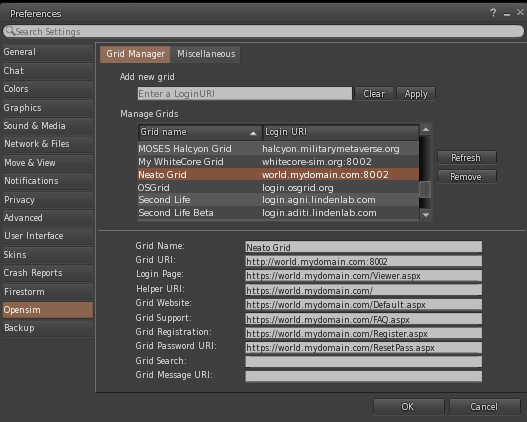Click the grid list scroll up arrow
Image resolution: width=527 pixels, height=422 pixels.
click(x=426, y=129)
